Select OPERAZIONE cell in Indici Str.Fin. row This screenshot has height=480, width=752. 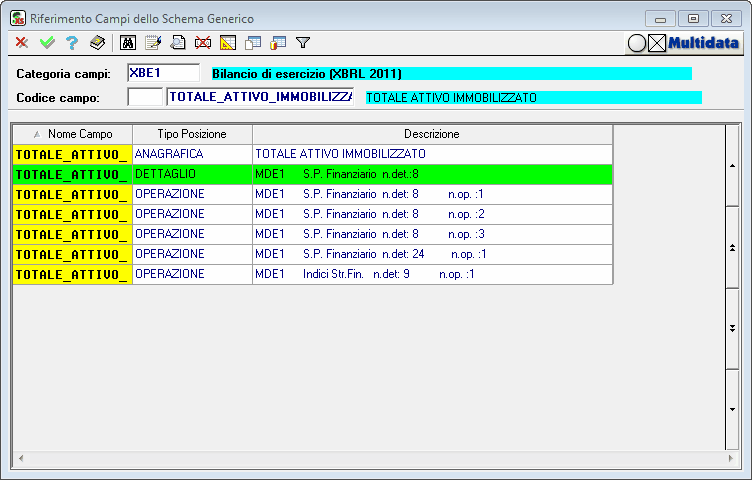click(x=192, y=274)
